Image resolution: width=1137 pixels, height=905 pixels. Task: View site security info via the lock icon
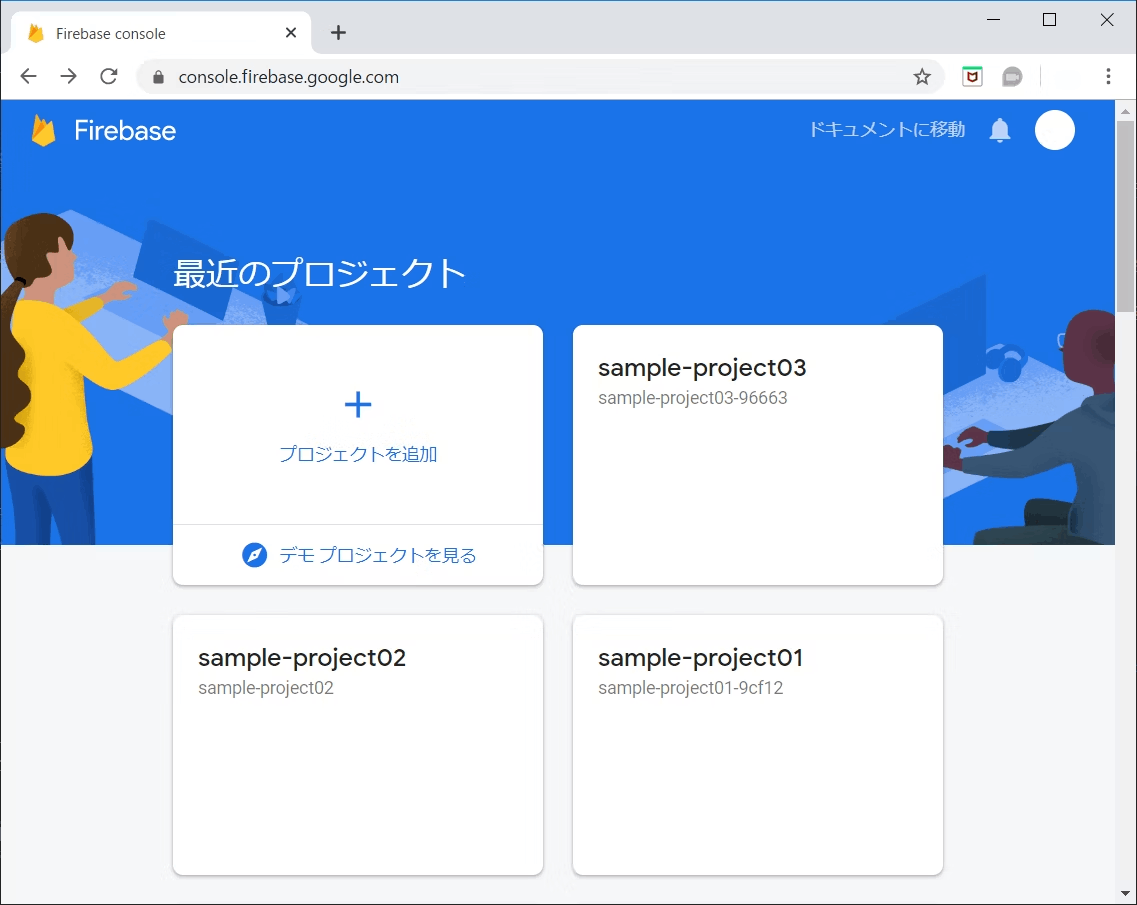coord(158,77)
